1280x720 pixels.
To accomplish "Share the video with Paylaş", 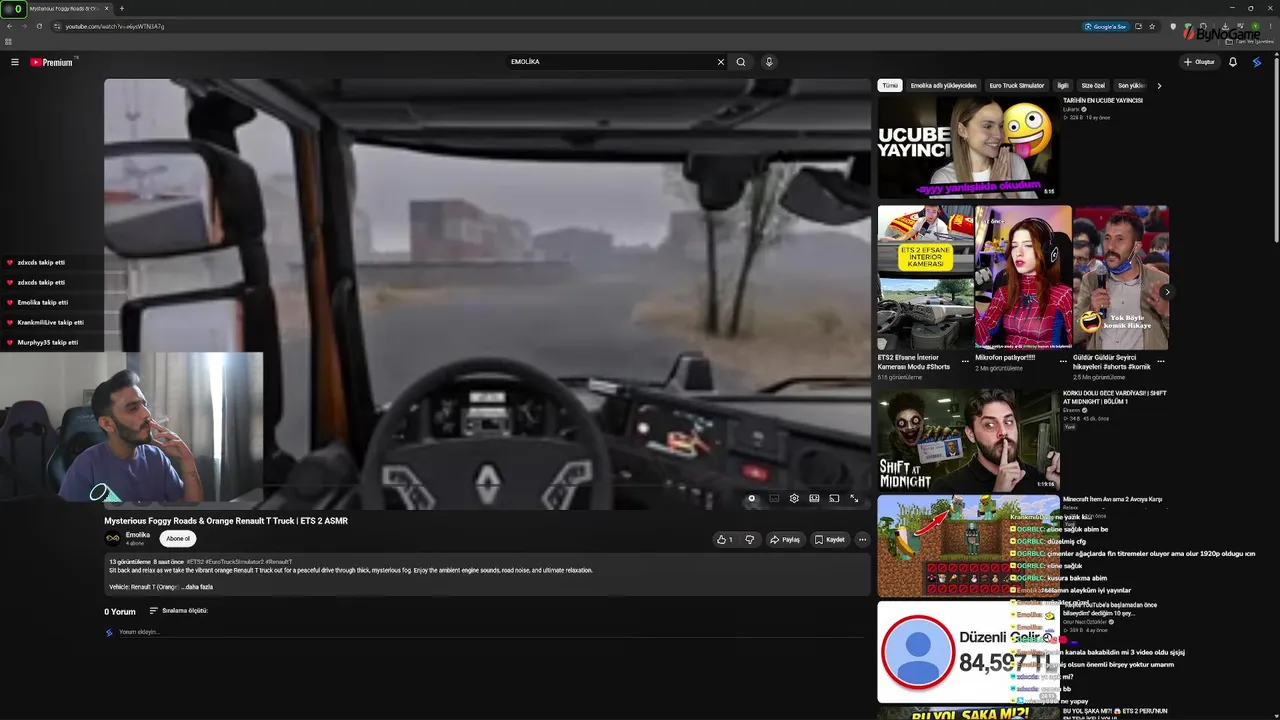I will 785,540.
